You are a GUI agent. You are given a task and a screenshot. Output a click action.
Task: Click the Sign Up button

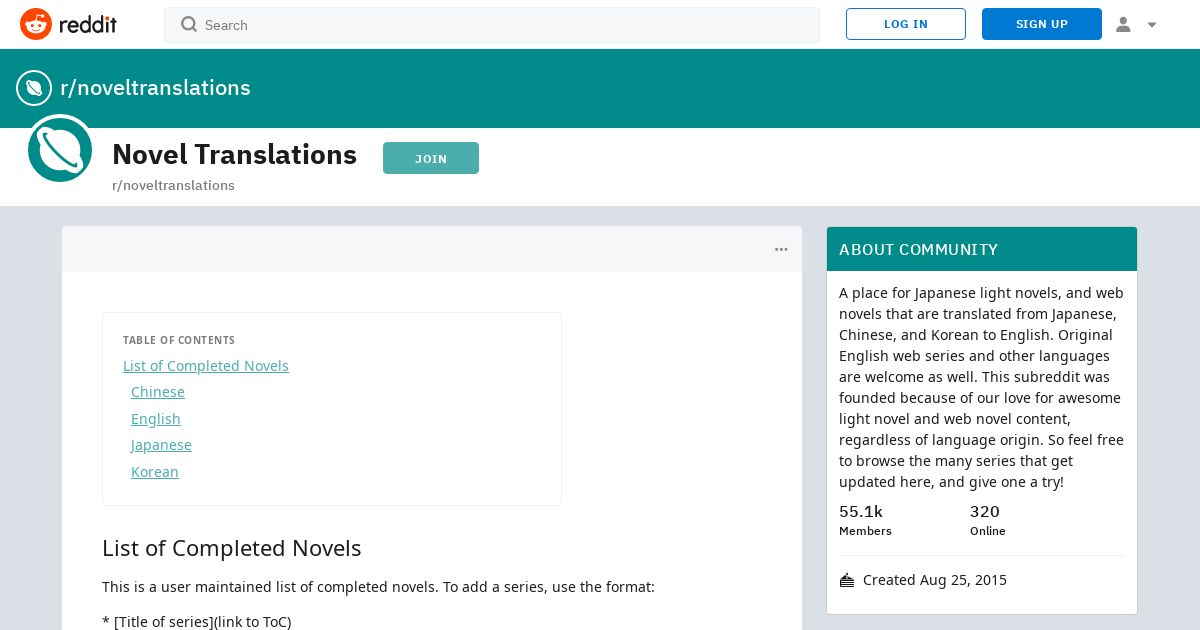pos(1042,24)
